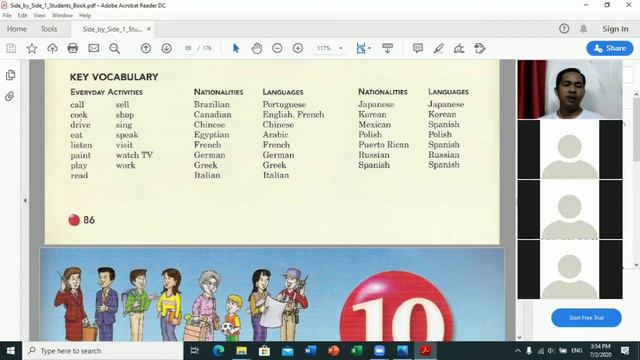
Task: Open Excel from taskbar
Action: click(357, 351)
